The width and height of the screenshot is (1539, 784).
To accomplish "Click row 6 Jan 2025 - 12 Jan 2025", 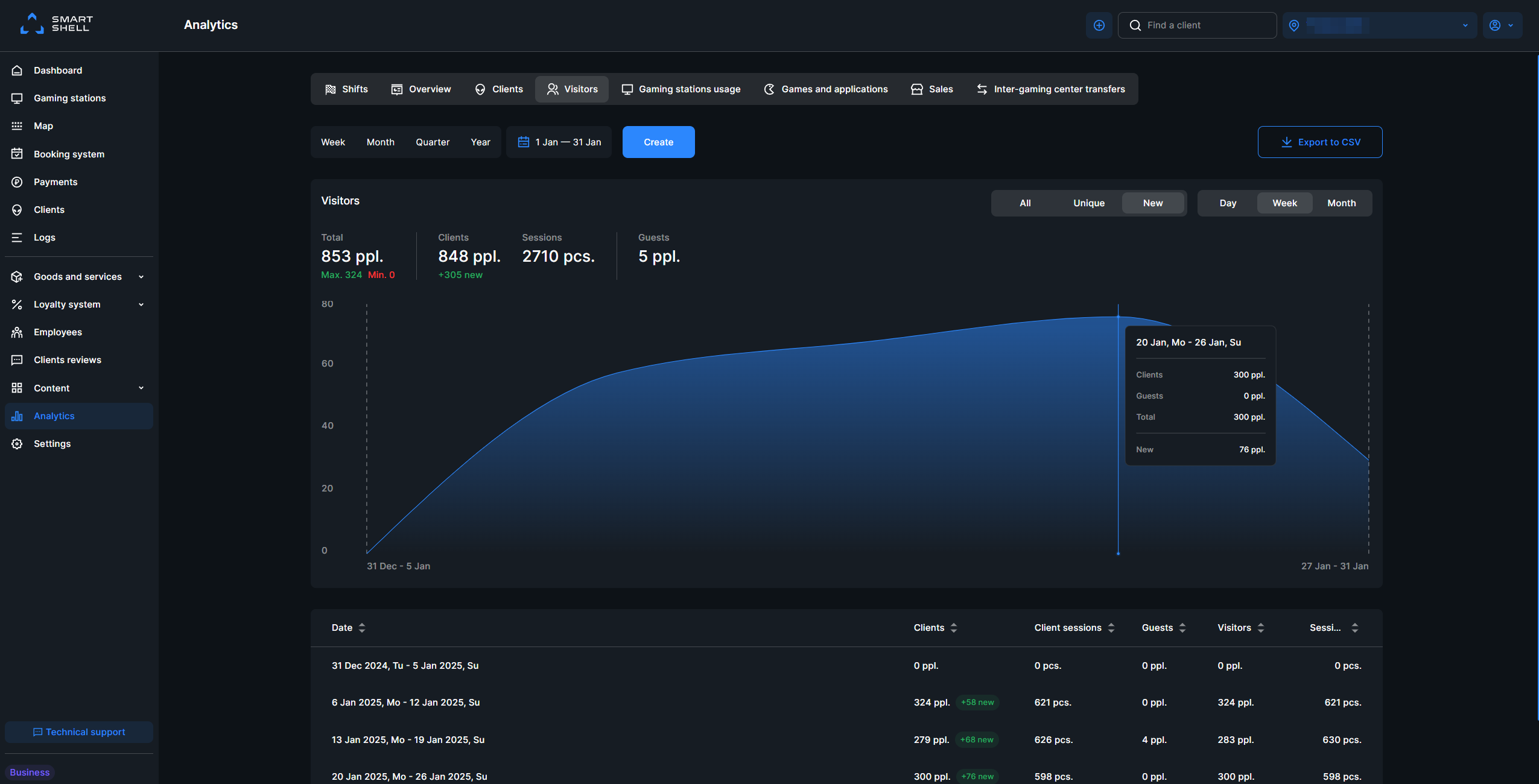I will pyautogui.click(x=846, y=703).
